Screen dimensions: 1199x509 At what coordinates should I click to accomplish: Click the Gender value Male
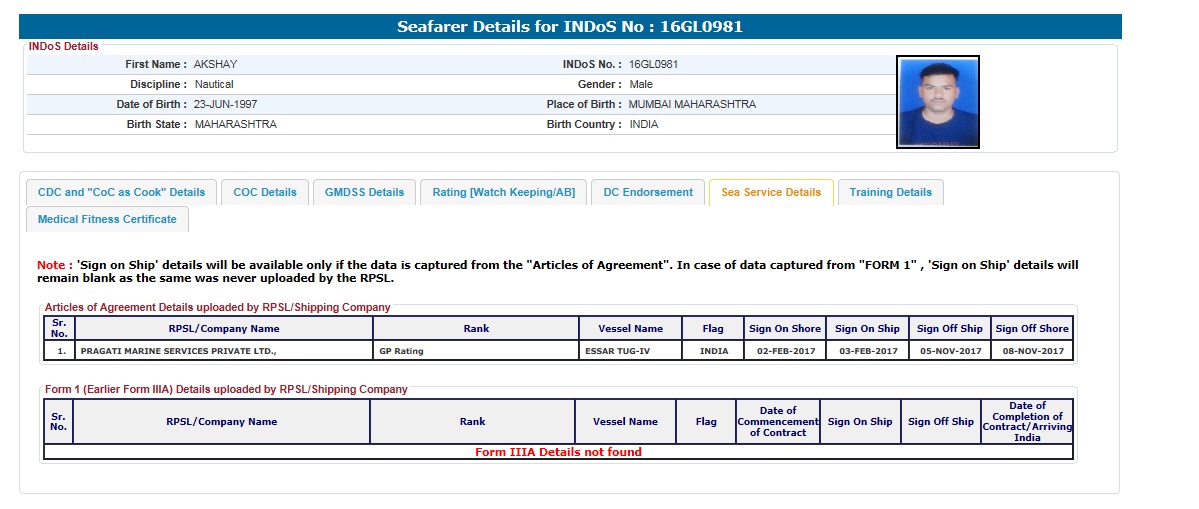[x=641, y=84]
